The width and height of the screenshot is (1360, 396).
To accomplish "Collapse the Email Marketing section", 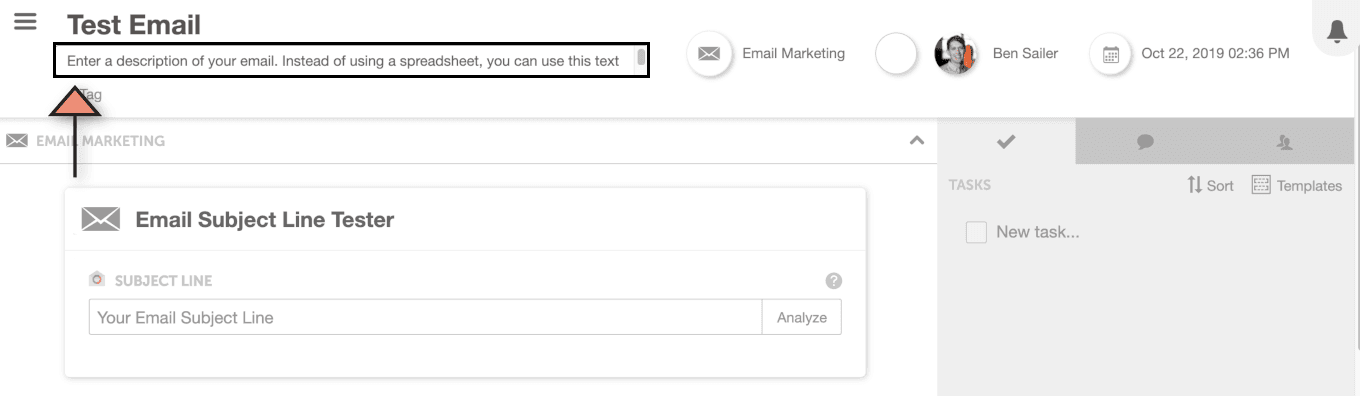I will (916, 141).
